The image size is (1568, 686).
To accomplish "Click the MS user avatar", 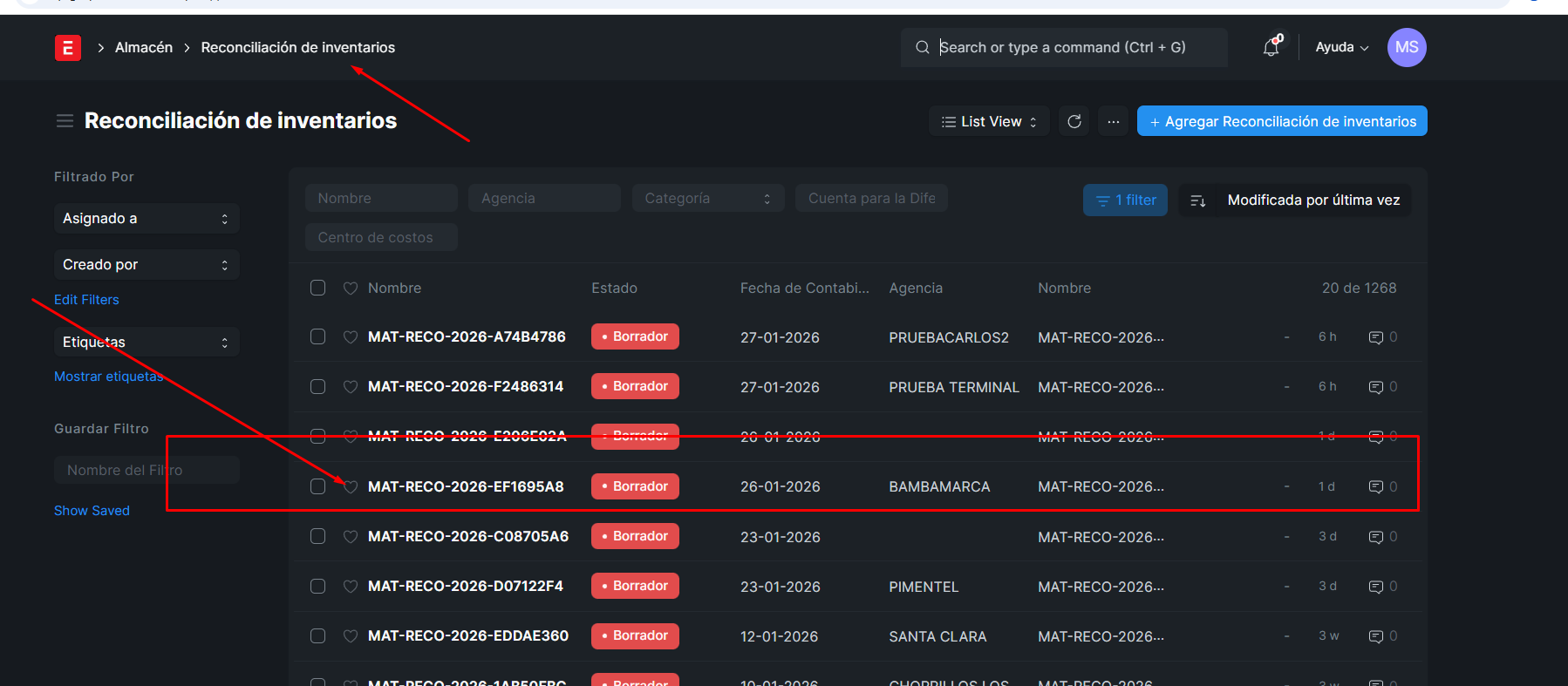I will coord(1406,47).
